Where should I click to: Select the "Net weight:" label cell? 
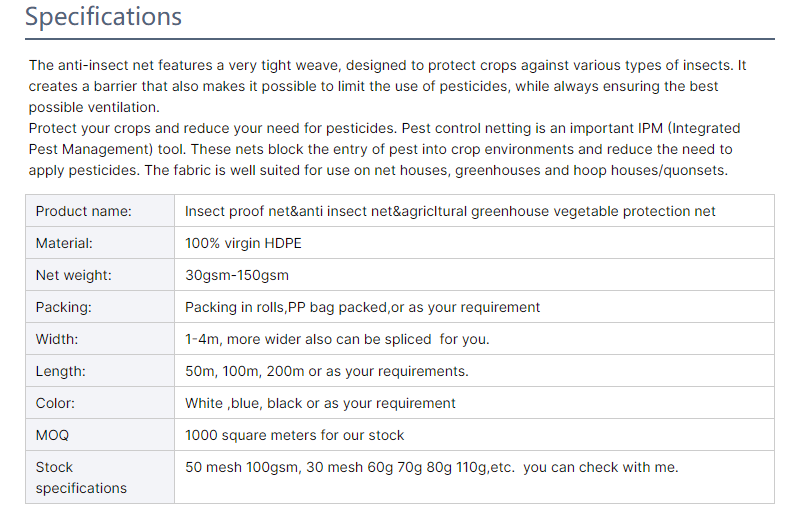click(73, 275)
